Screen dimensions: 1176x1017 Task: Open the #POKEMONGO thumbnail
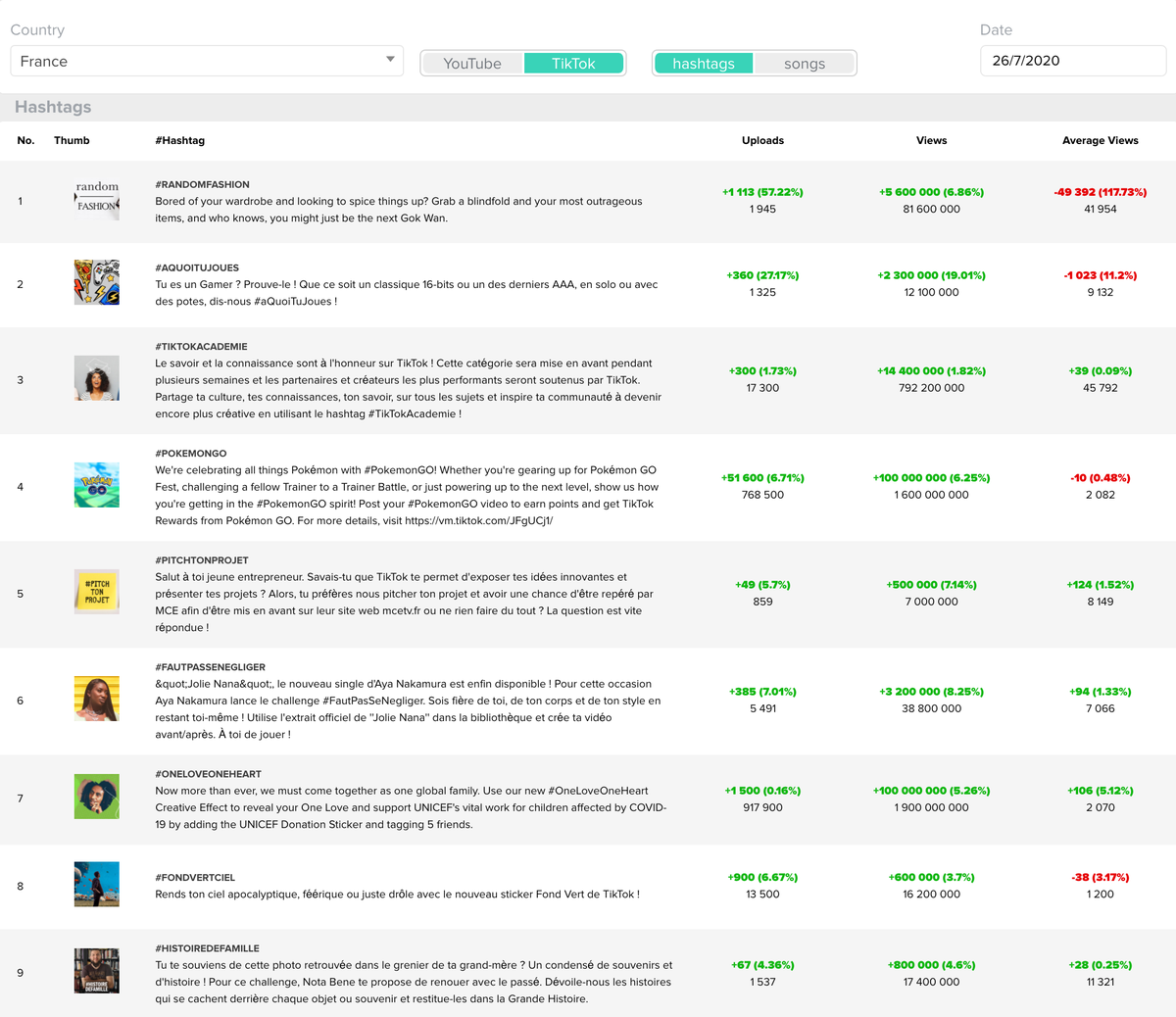tap(97, 485)
